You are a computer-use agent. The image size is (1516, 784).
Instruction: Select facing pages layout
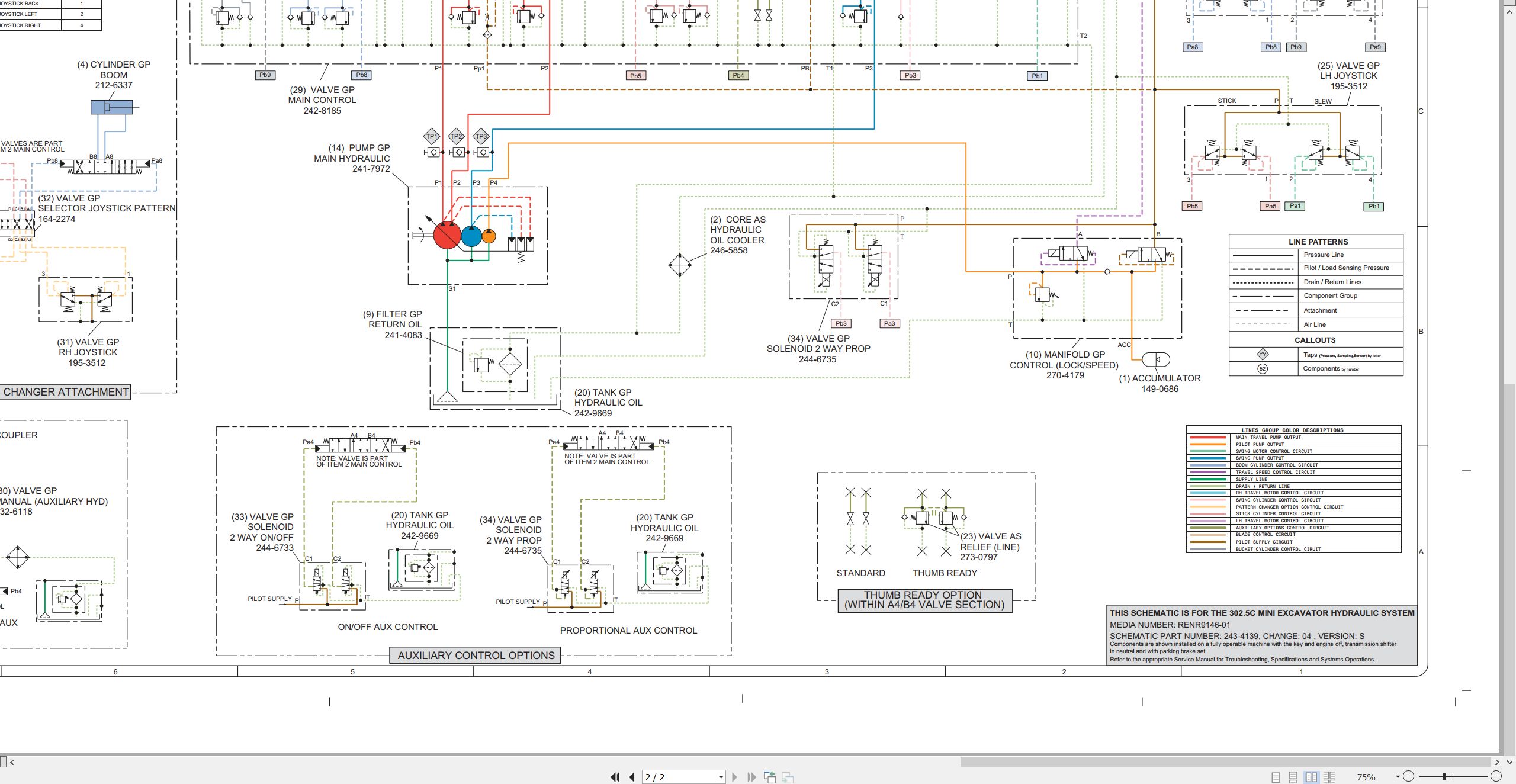click(1311, 777)
